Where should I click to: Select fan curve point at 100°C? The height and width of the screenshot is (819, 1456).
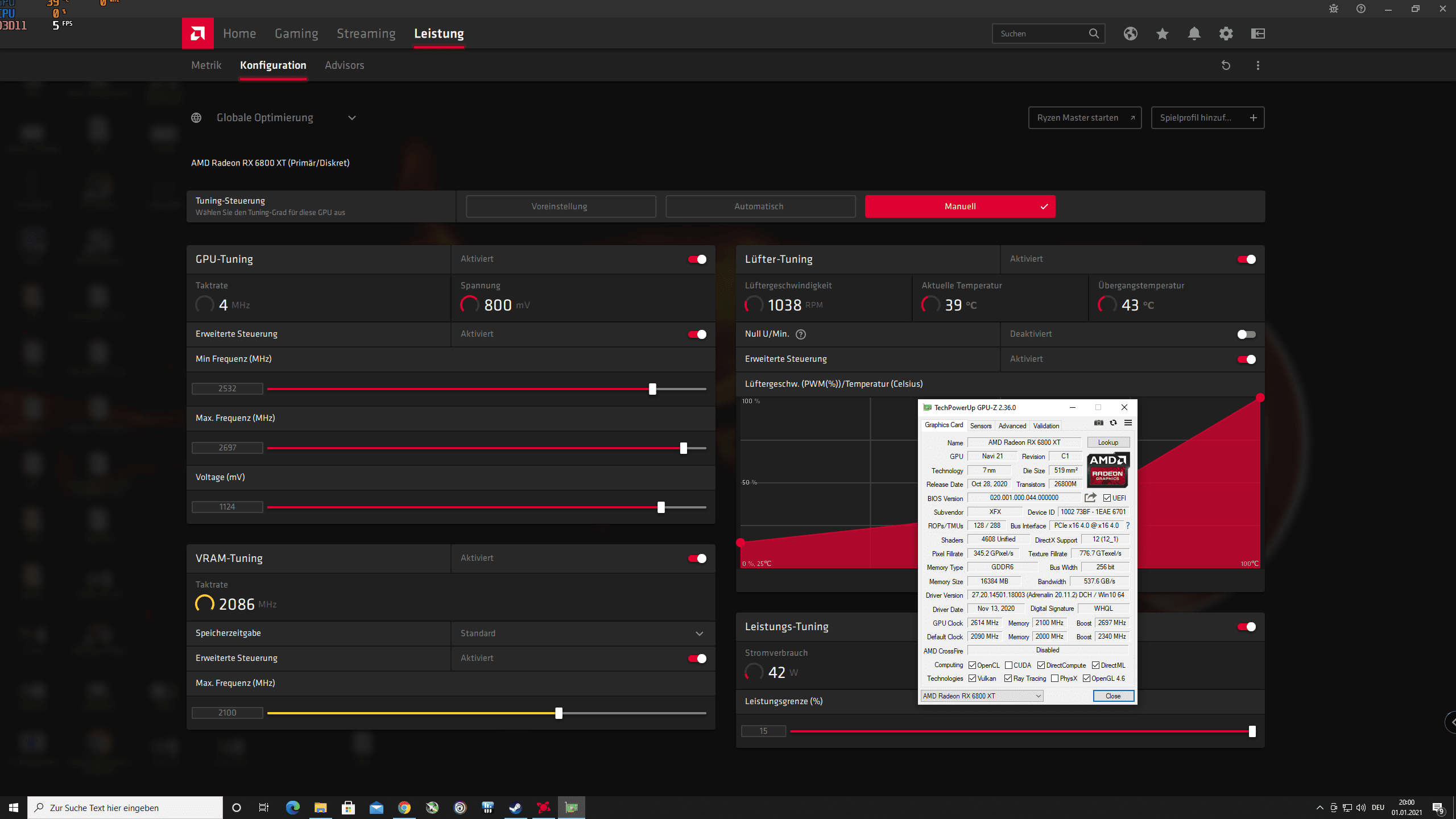pyautogui.click(x=1260, y=398)
